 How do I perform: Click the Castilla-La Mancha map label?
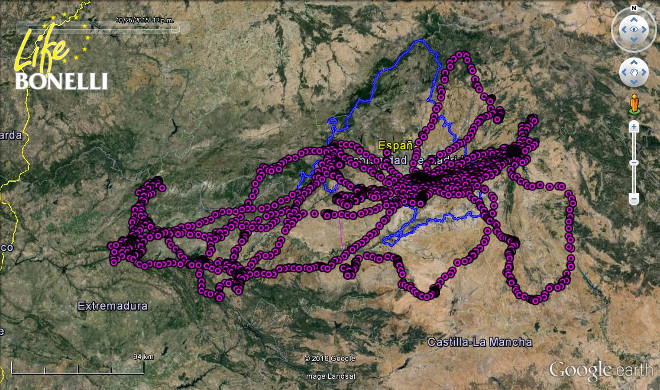pos(480,342)
